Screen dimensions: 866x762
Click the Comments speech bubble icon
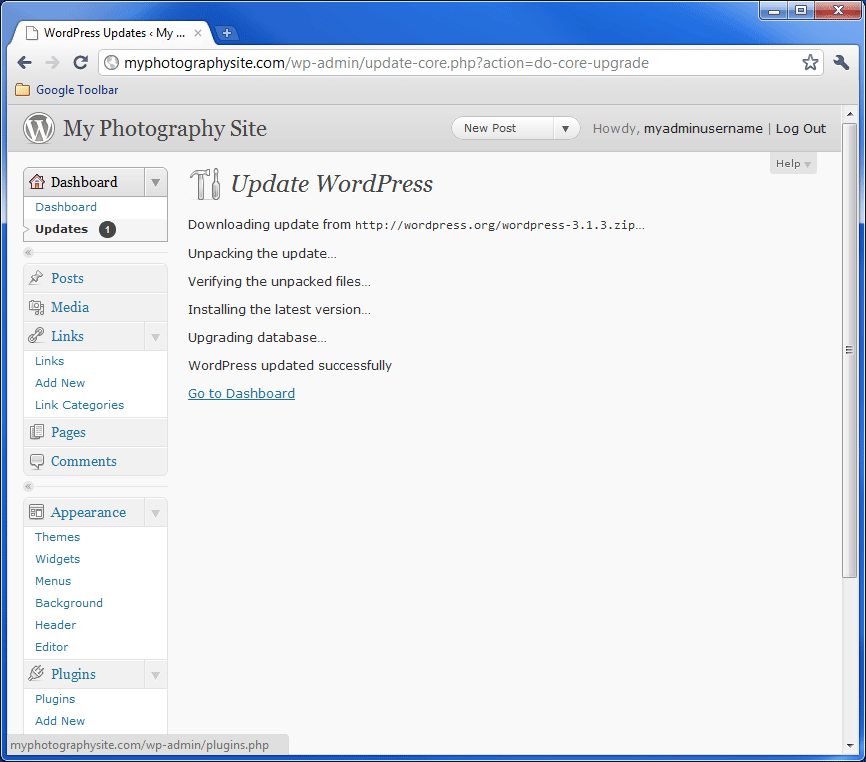tap(36, 462)
